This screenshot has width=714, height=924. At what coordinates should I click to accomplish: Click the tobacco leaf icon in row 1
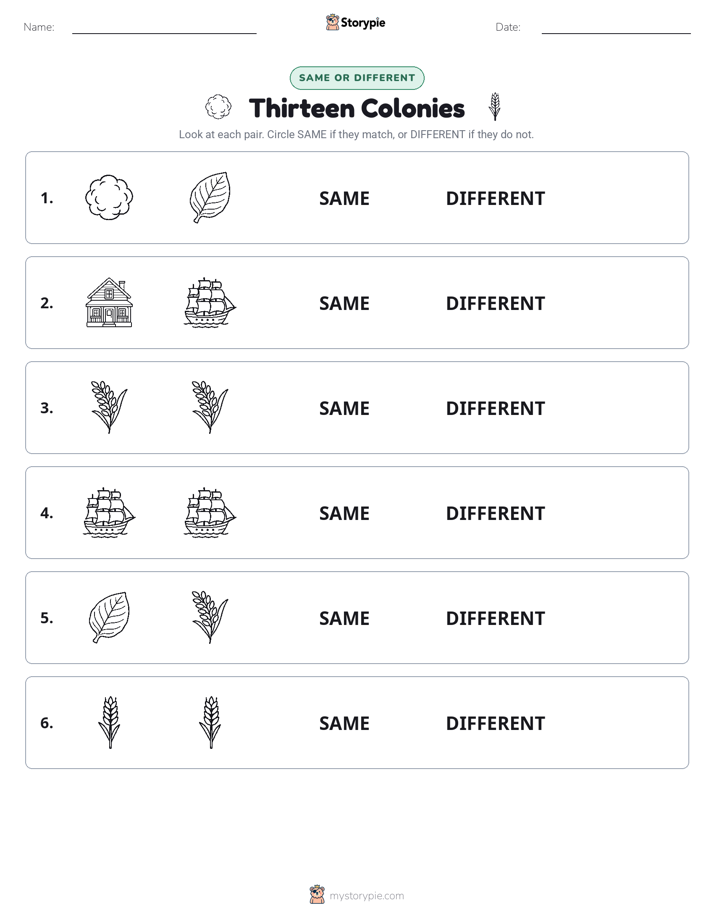210,197
